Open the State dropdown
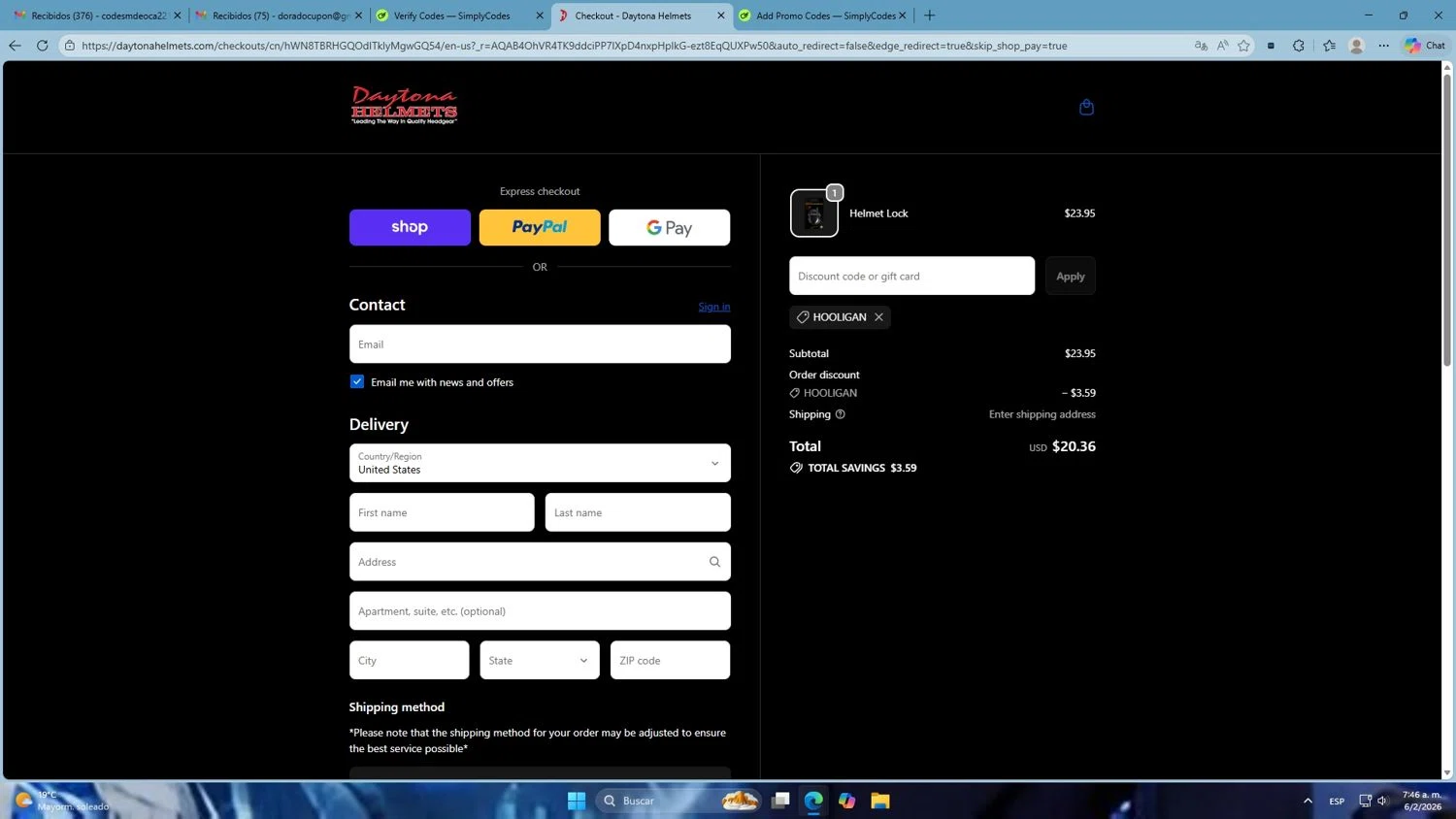Image resolution: width=1456 pixels, height=819 pixels. (540, 660)
